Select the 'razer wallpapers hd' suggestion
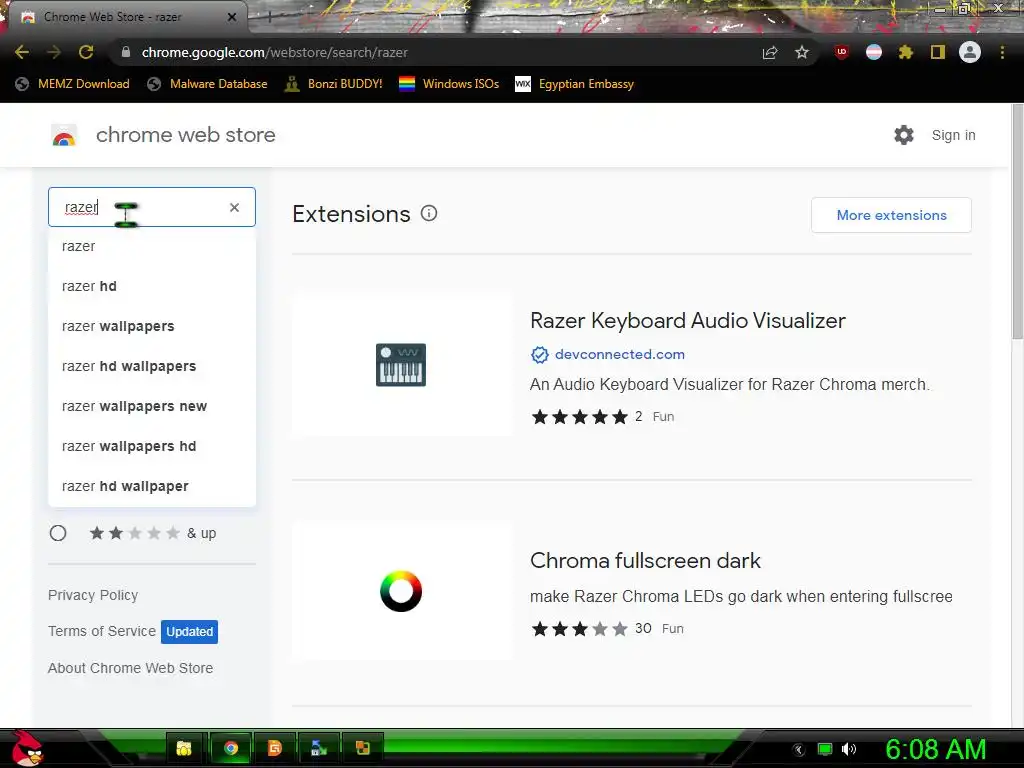Screen dimensions: 1024x768 [x=152, y=446]
